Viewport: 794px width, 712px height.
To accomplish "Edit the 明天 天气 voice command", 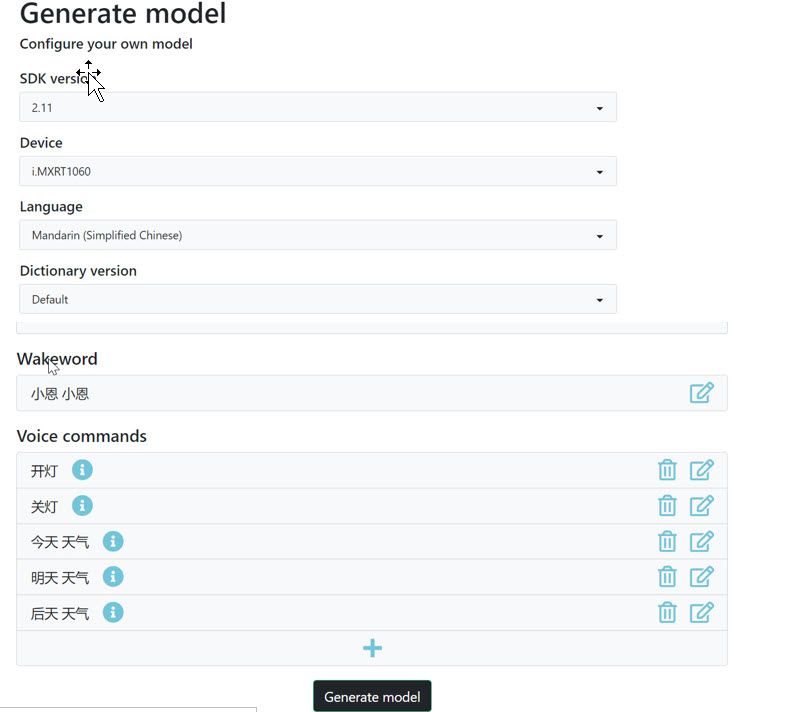I will (702, 577).
